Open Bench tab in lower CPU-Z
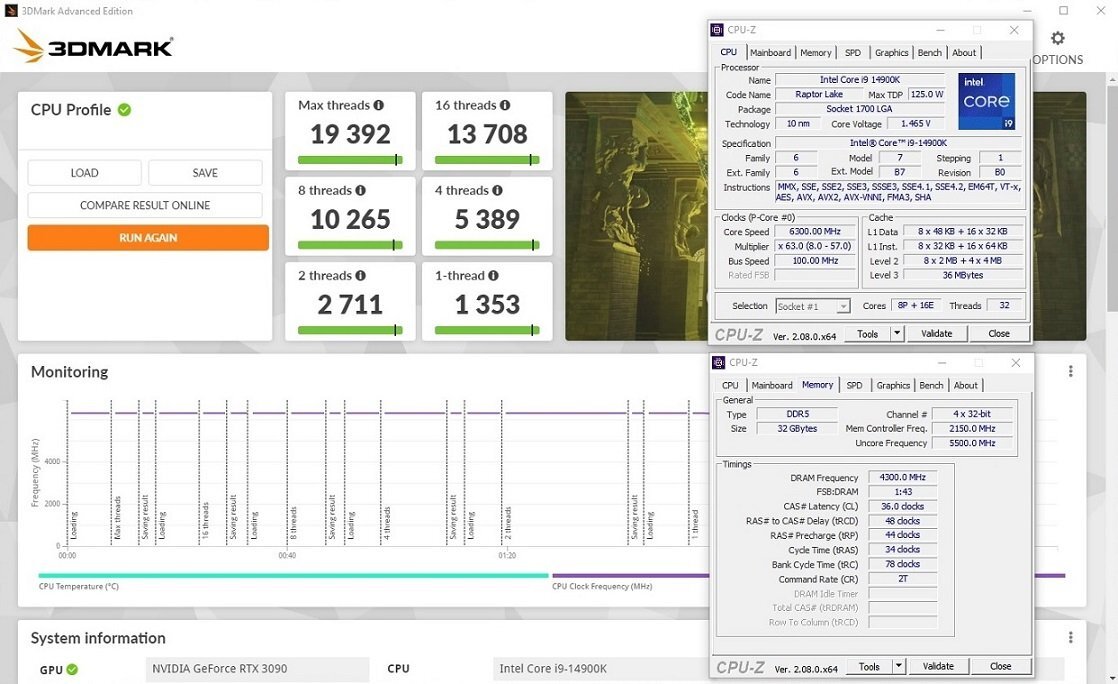The width and height of the screenshot is (1118, 684). coord(930,385)
